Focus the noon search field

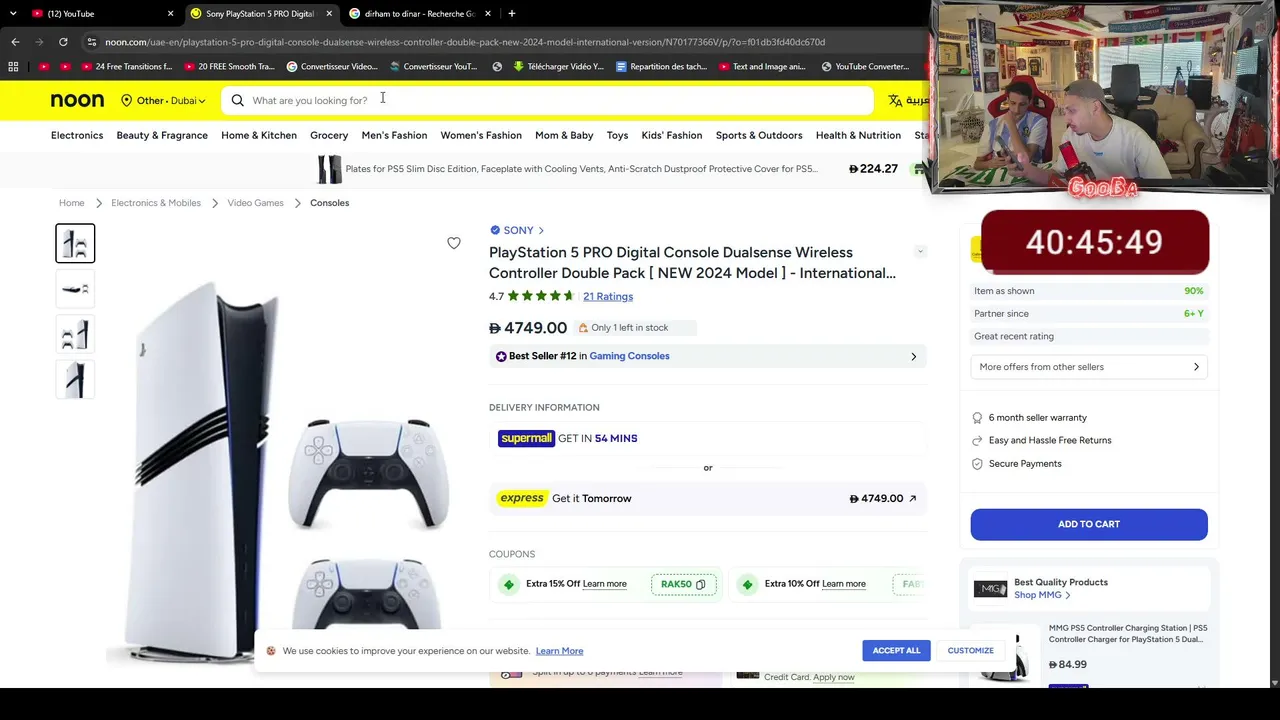[x=548, y=100]
